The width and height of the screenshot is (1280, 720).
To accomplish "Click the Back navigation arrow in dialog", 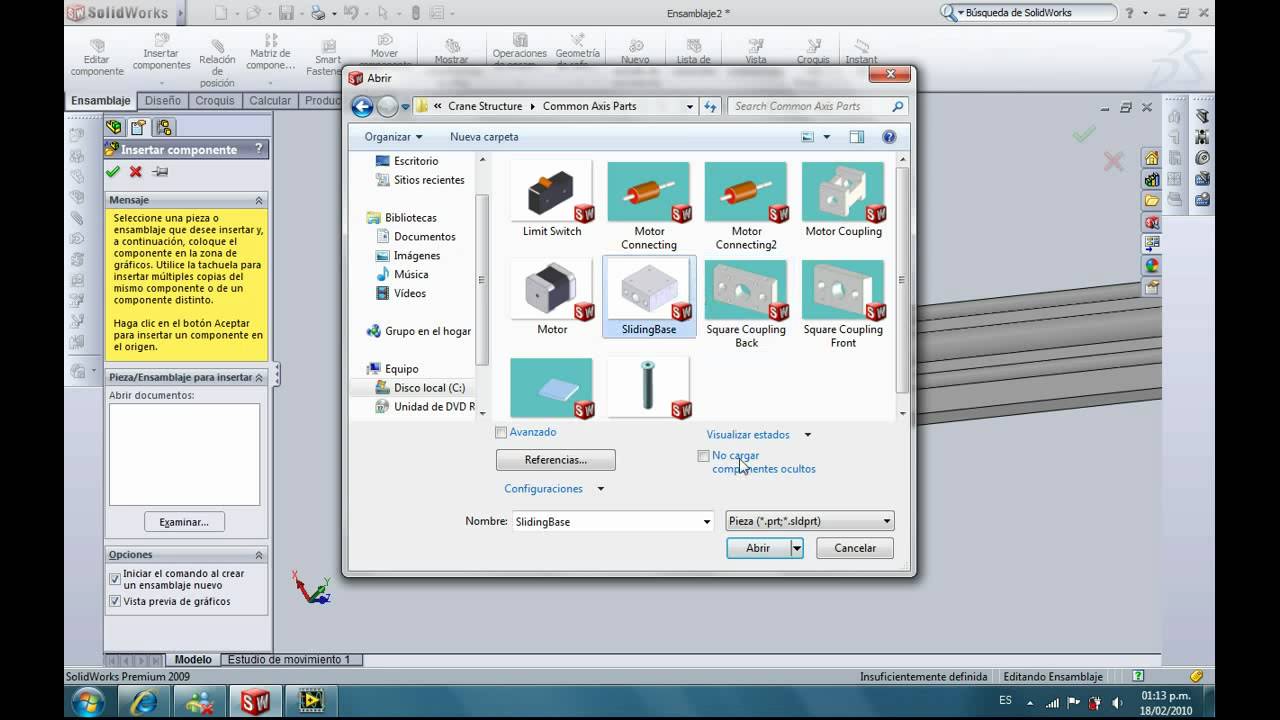I will pyautogui.click(x=362, y=107).
